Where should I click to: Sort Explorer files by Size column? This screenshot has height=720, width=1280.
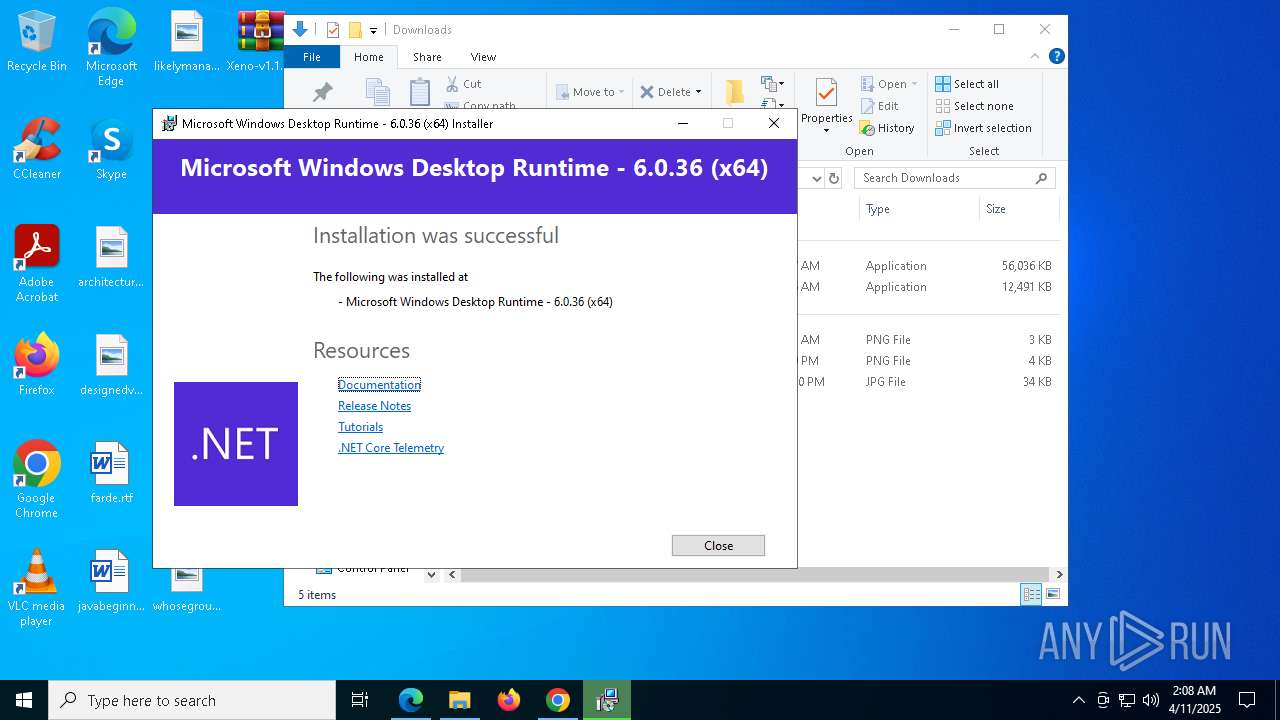click(1018, 209)
